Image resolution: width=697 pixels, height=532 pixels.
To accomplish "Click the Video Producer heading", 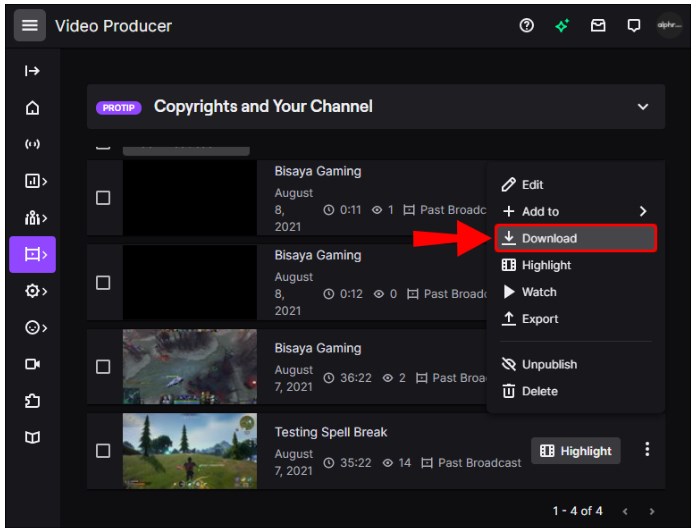I will pos(113,26).
